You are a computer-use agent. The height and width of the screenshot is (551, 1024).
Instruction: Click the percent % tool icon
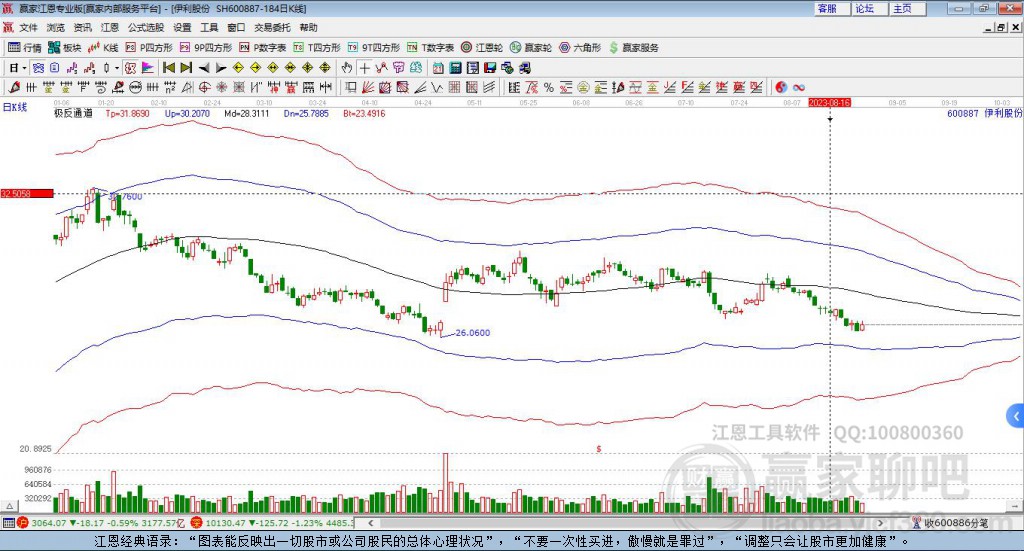[549, 87]
